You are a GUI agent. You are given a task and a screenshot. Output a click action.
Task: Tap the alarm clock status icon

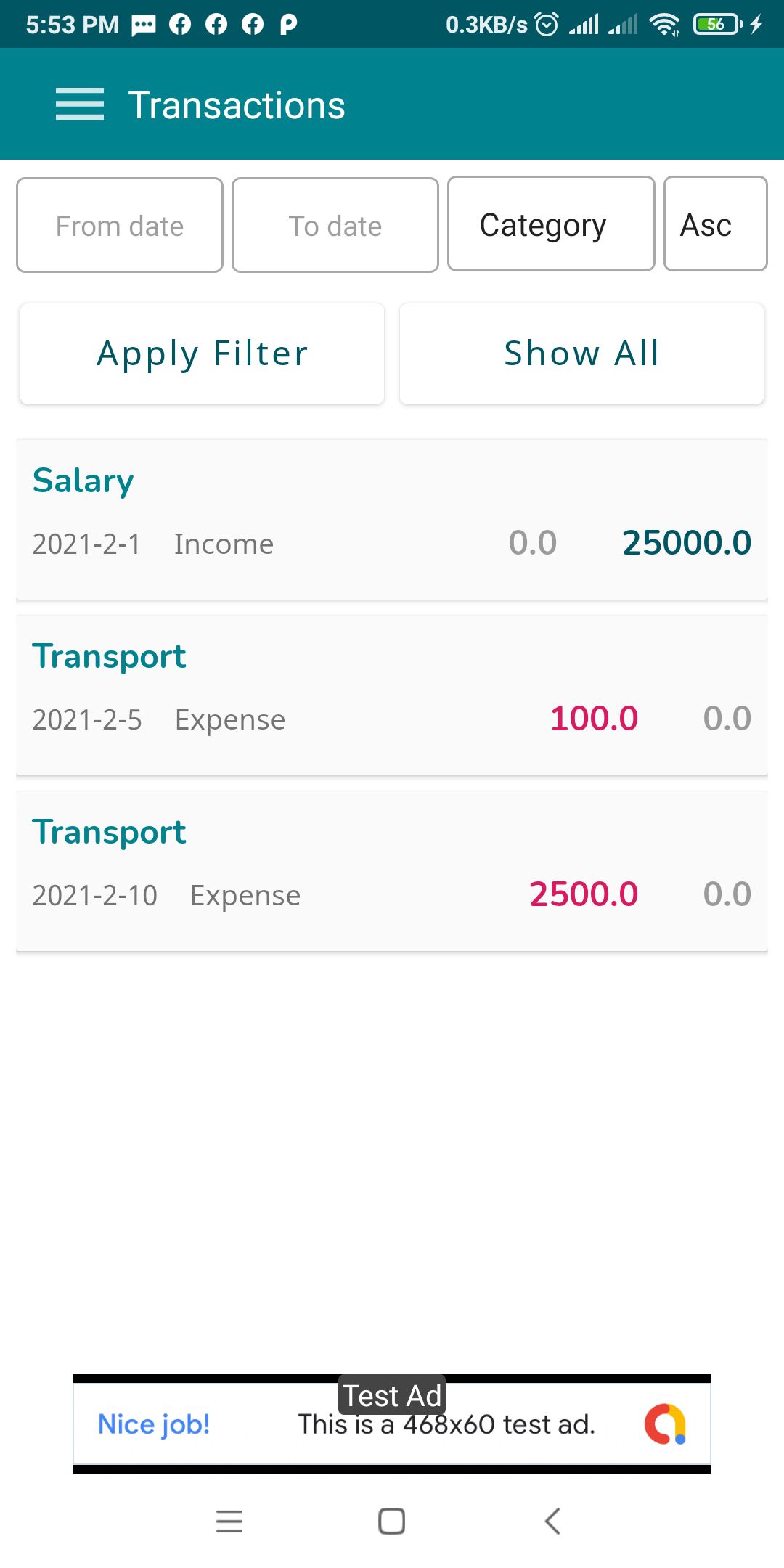(x=547, y=25)
